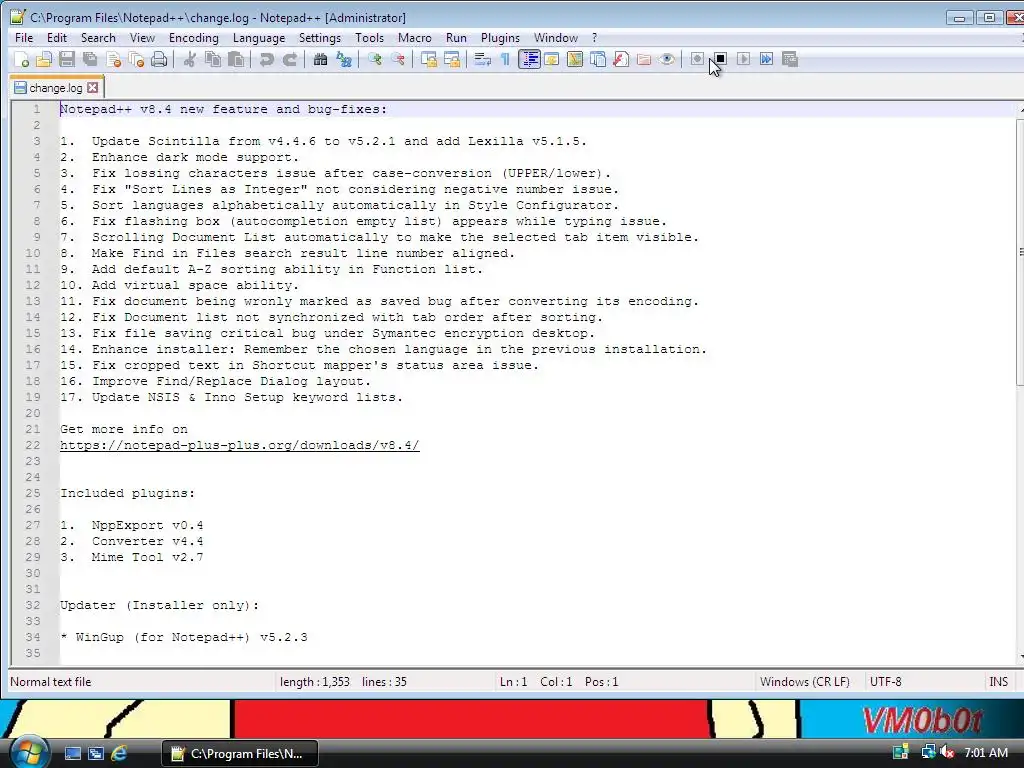1024x768 pixels.
Task: Click the Save recorded macro icon
Action: [790, 59]
